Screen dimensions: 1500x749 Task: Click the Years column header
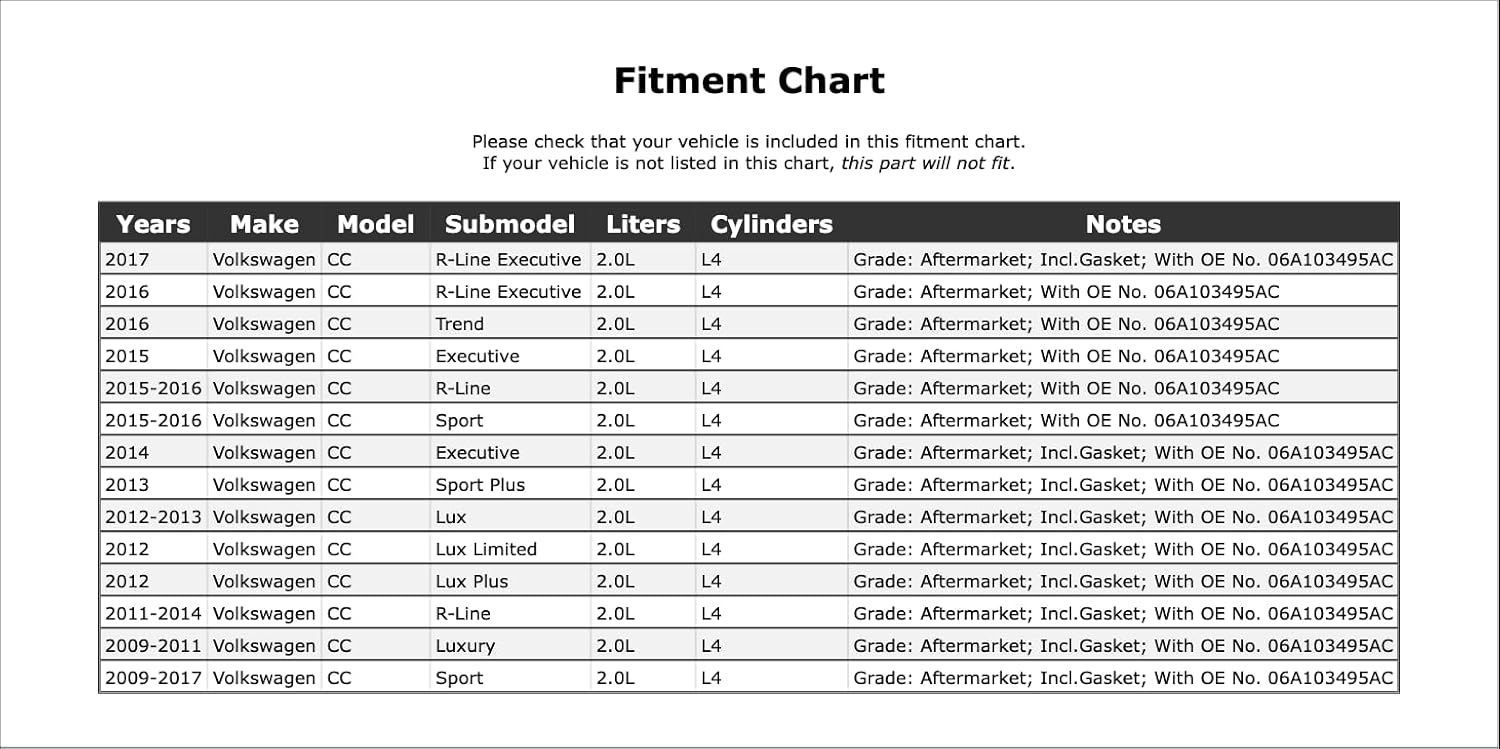coord(153,224)
